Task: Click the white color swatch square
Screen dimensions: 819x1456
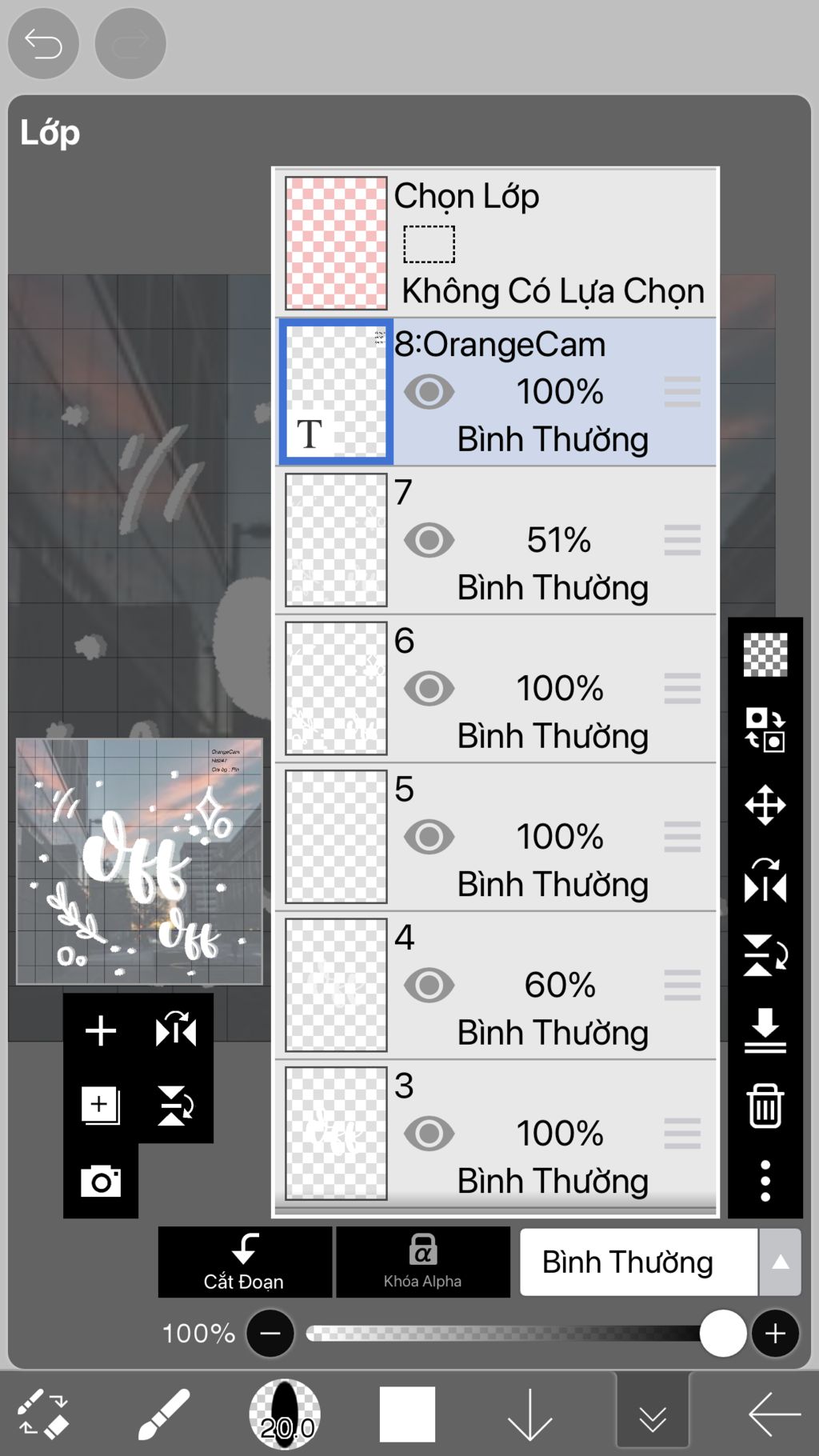Action: (407, 1414)
